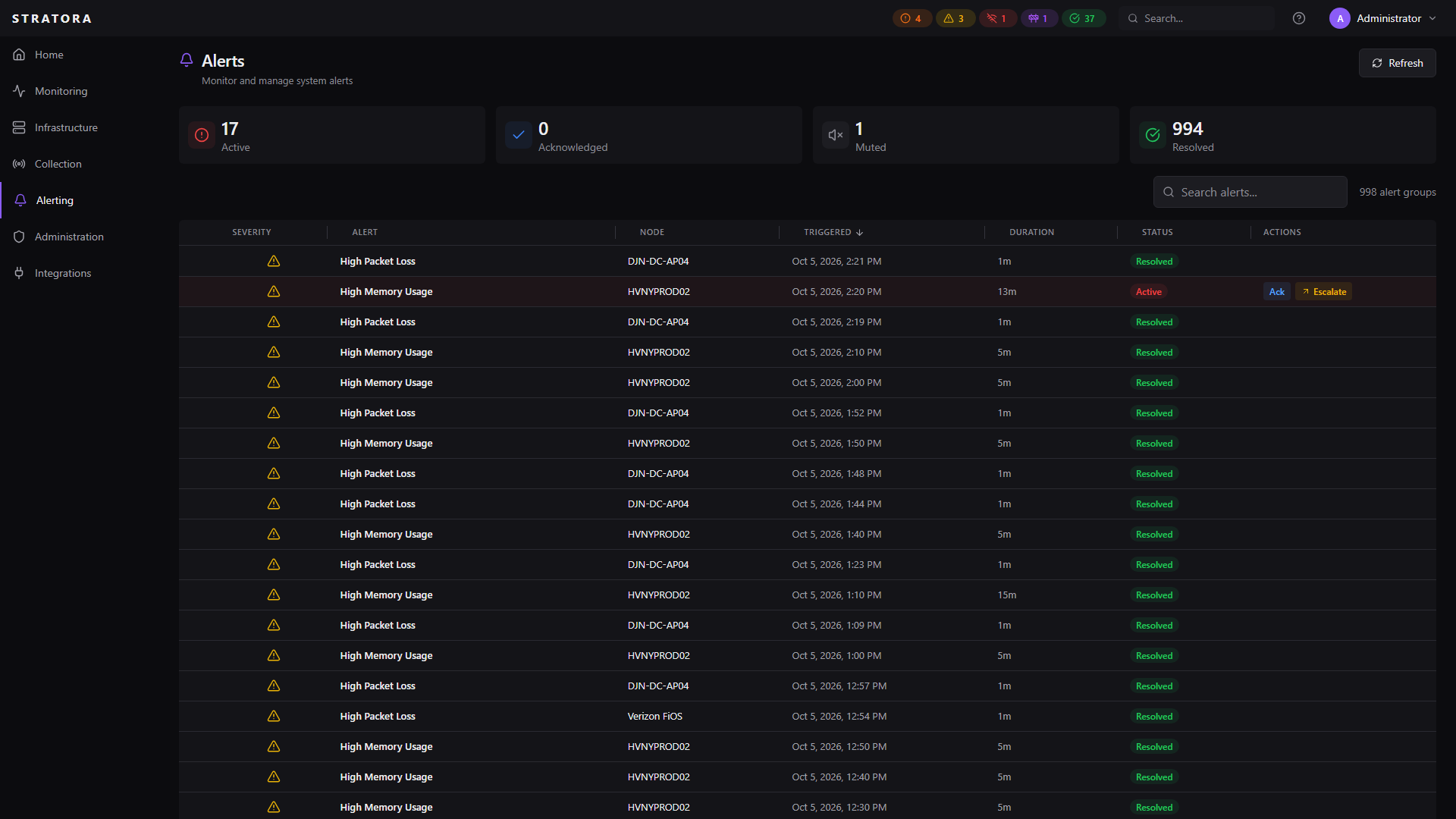Click the Acknowledged checkmark icon
Image resolution: width=1456 pixels, height=819 pixels.
tap(519, 135)
